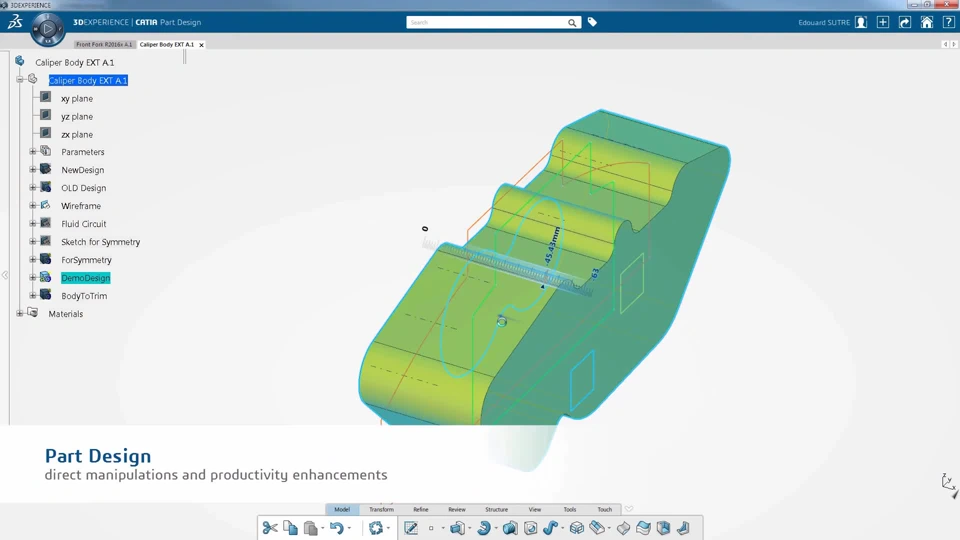Switch to Front Fork R2016x A.1 tab
960x540 pixels.
104,44
